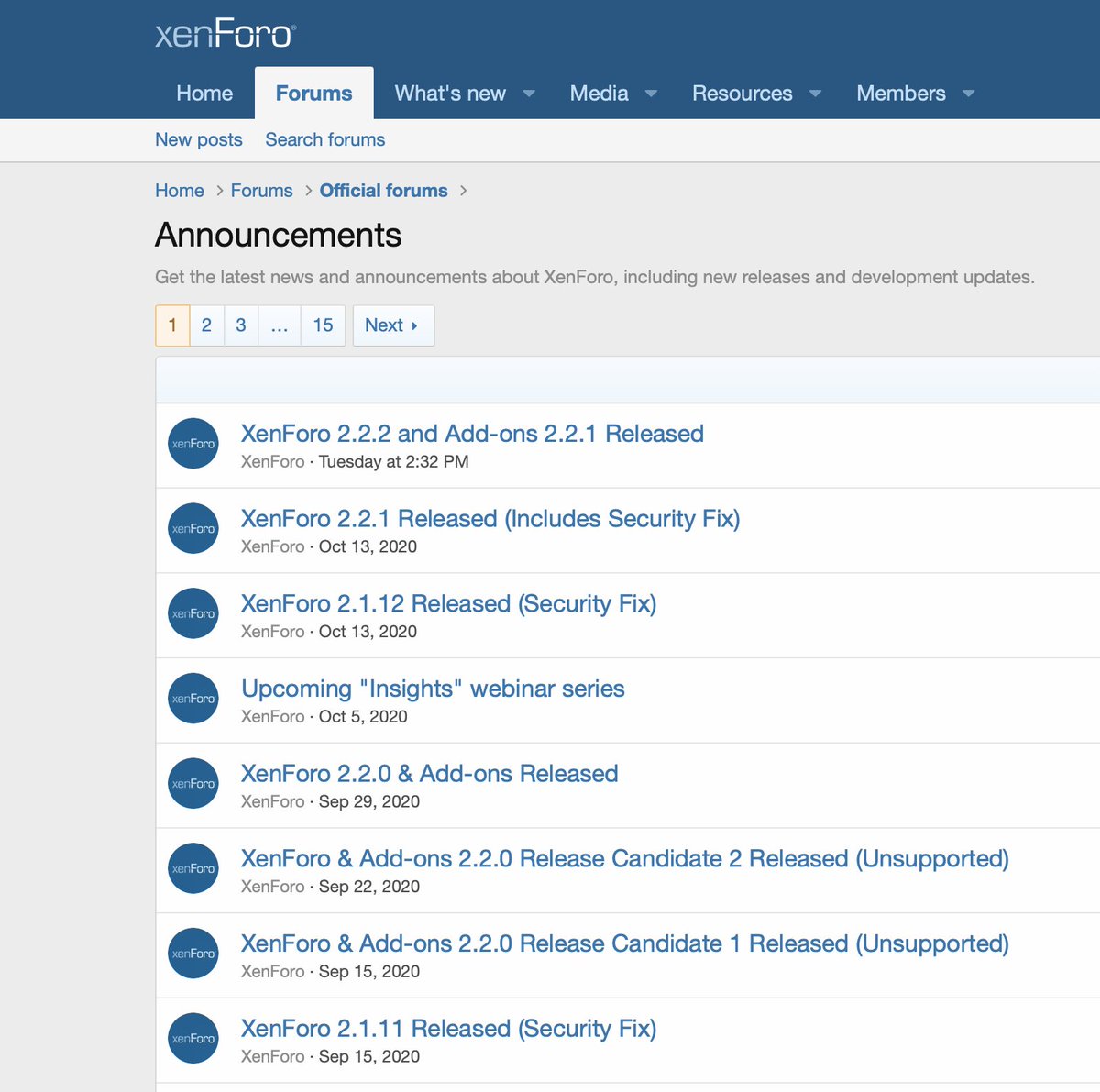Click the Sep 29, 2020 date
The width and height of the screenshot is (1100, 1092).
(369, 801)
